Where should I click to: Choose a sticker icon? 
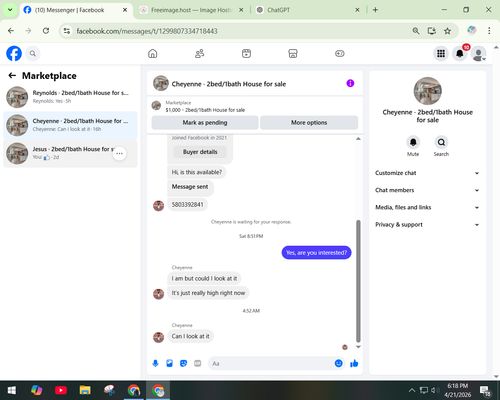[x=184, y=363]
